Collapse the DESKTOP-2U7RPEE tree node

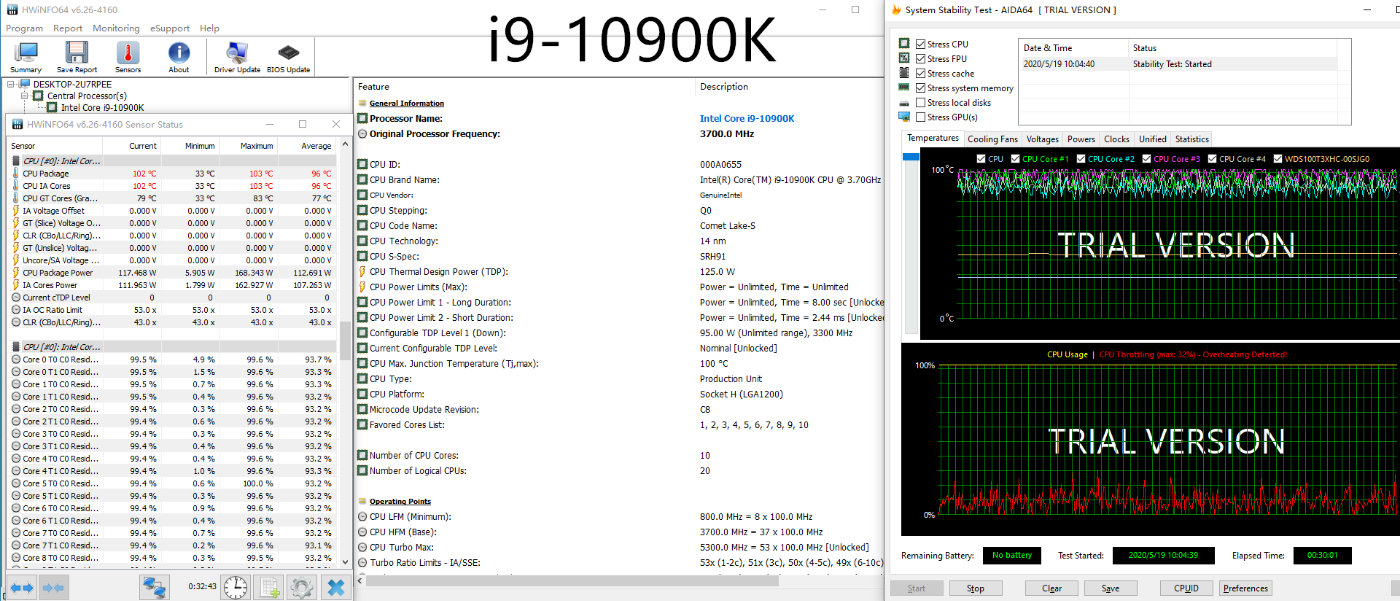(11, 85)
